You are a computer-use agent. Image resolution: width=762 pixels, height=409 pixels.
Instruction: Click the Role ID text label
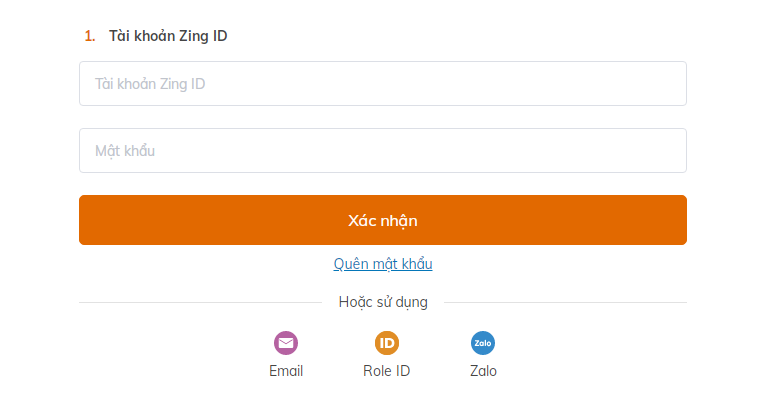[387, 371]
